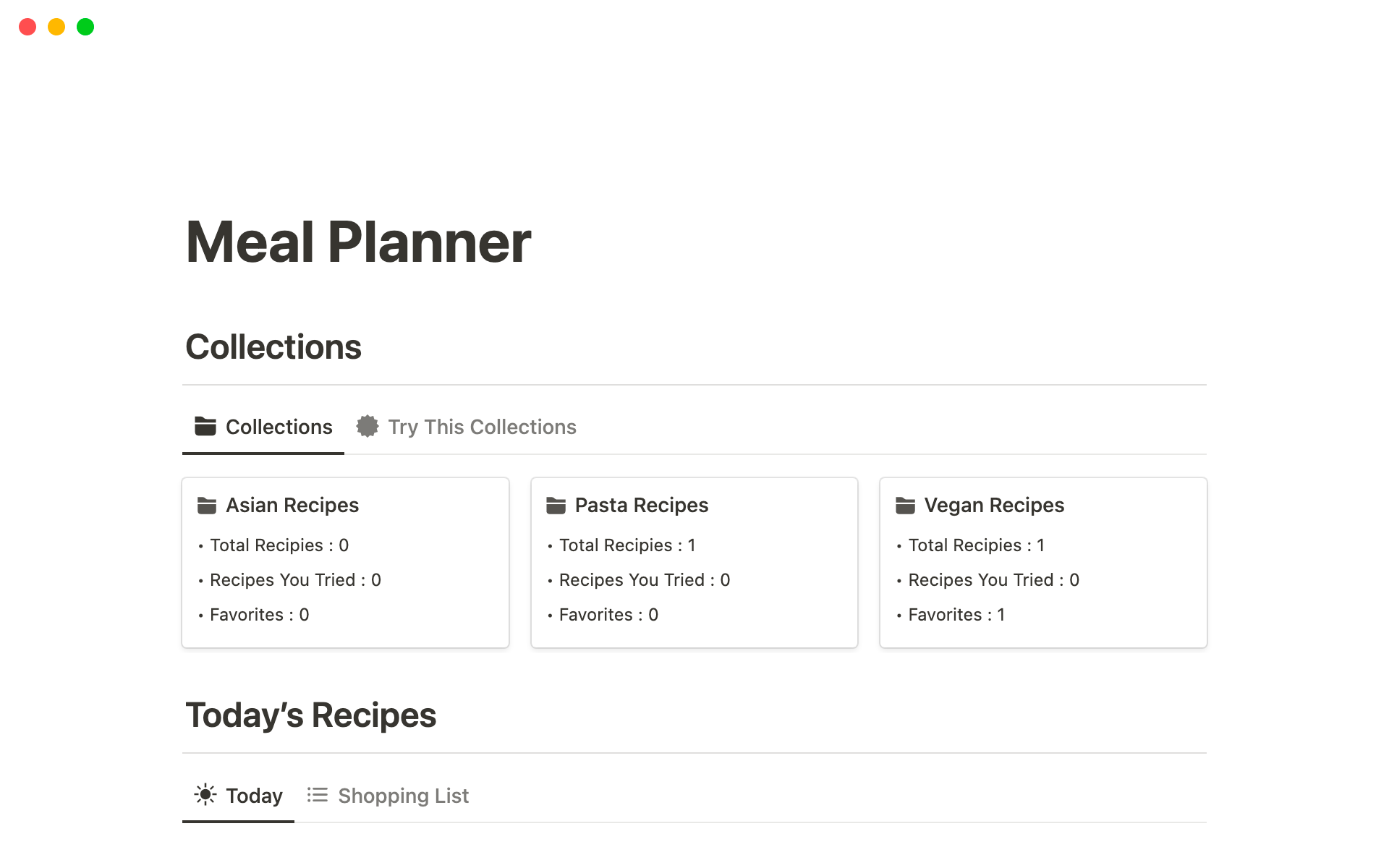Open the Asian Recipes collection title

pyautogui.click(x=292, y=505)
